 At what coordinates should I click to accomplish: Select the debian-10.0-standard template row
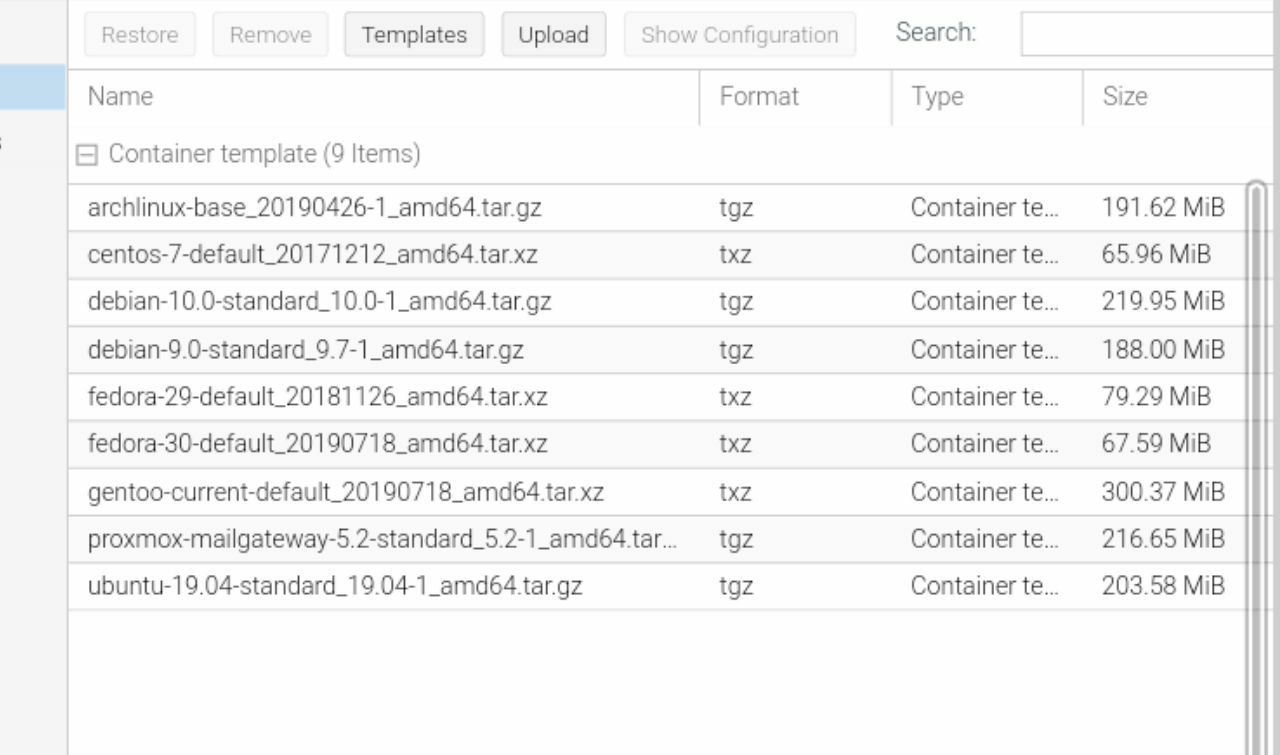(x=657, y=302)
